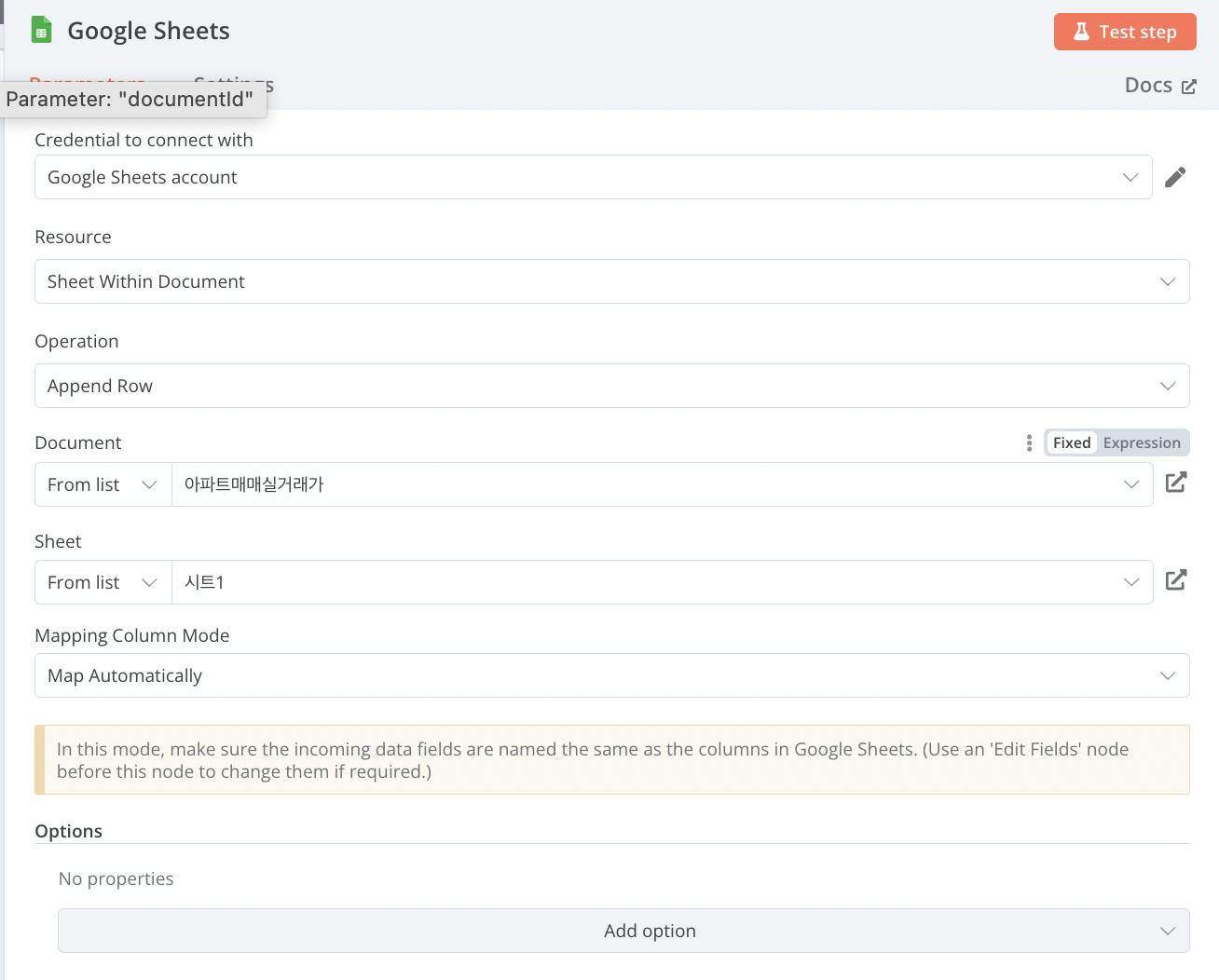The width and height of the screenshot is (1219, 980).
Task: Expand the Resource dropdown
Action: [x=611, y=281]
